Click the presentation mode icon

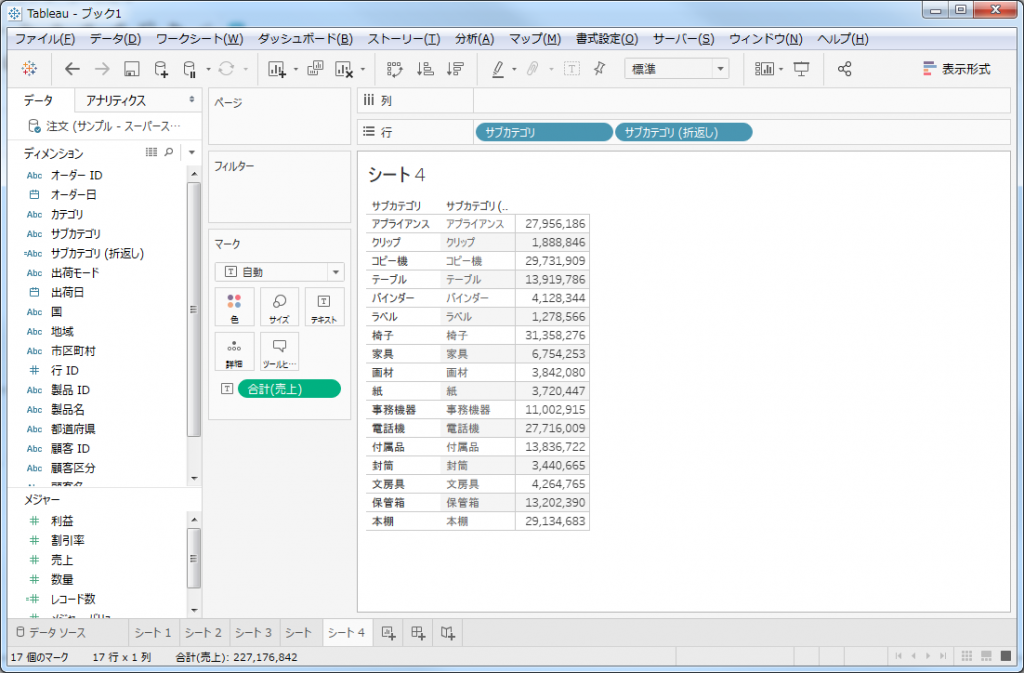tap(801, 69)
